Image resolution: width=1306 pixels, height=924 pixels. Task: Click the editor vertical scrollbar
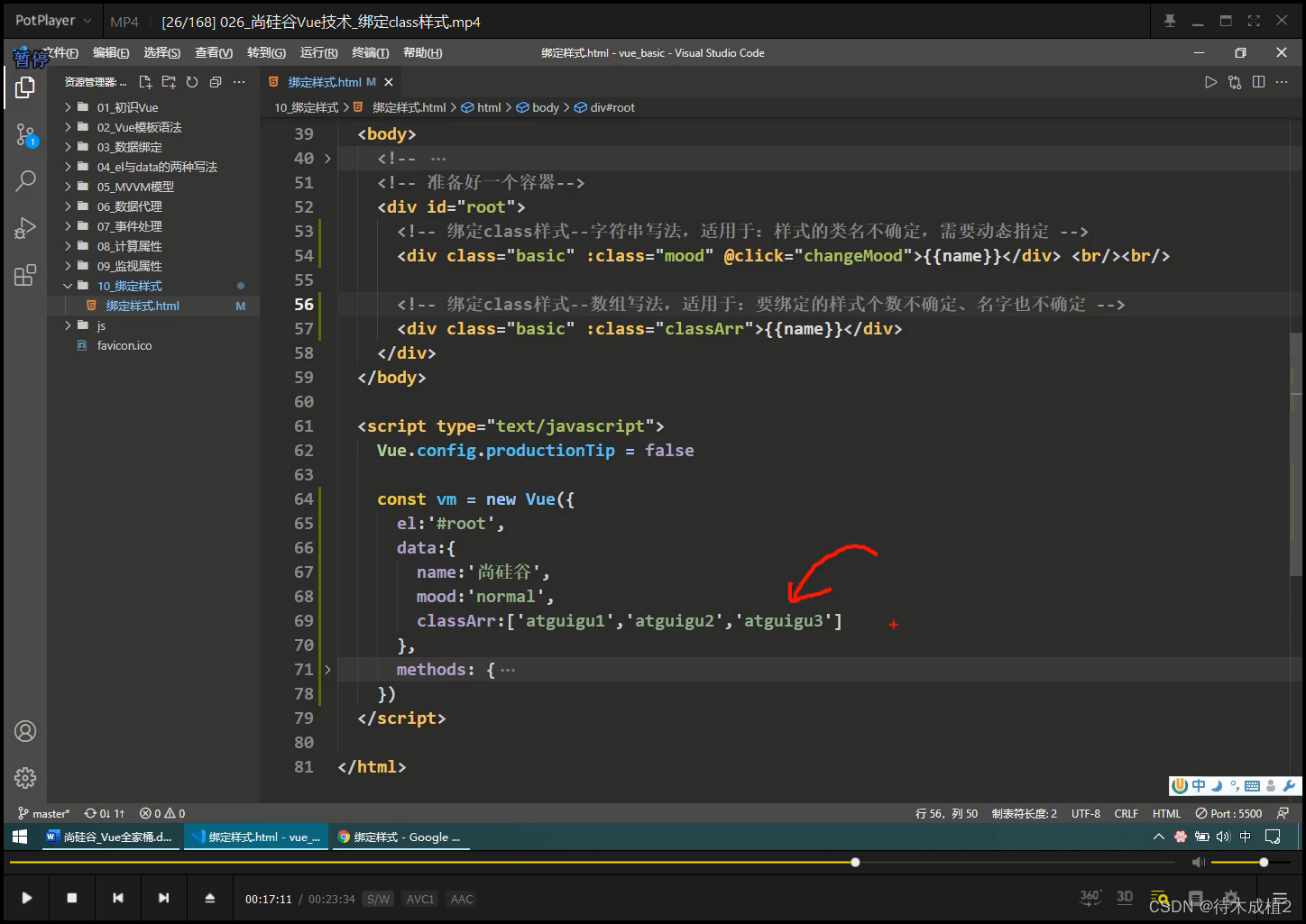coord(1296,455)
